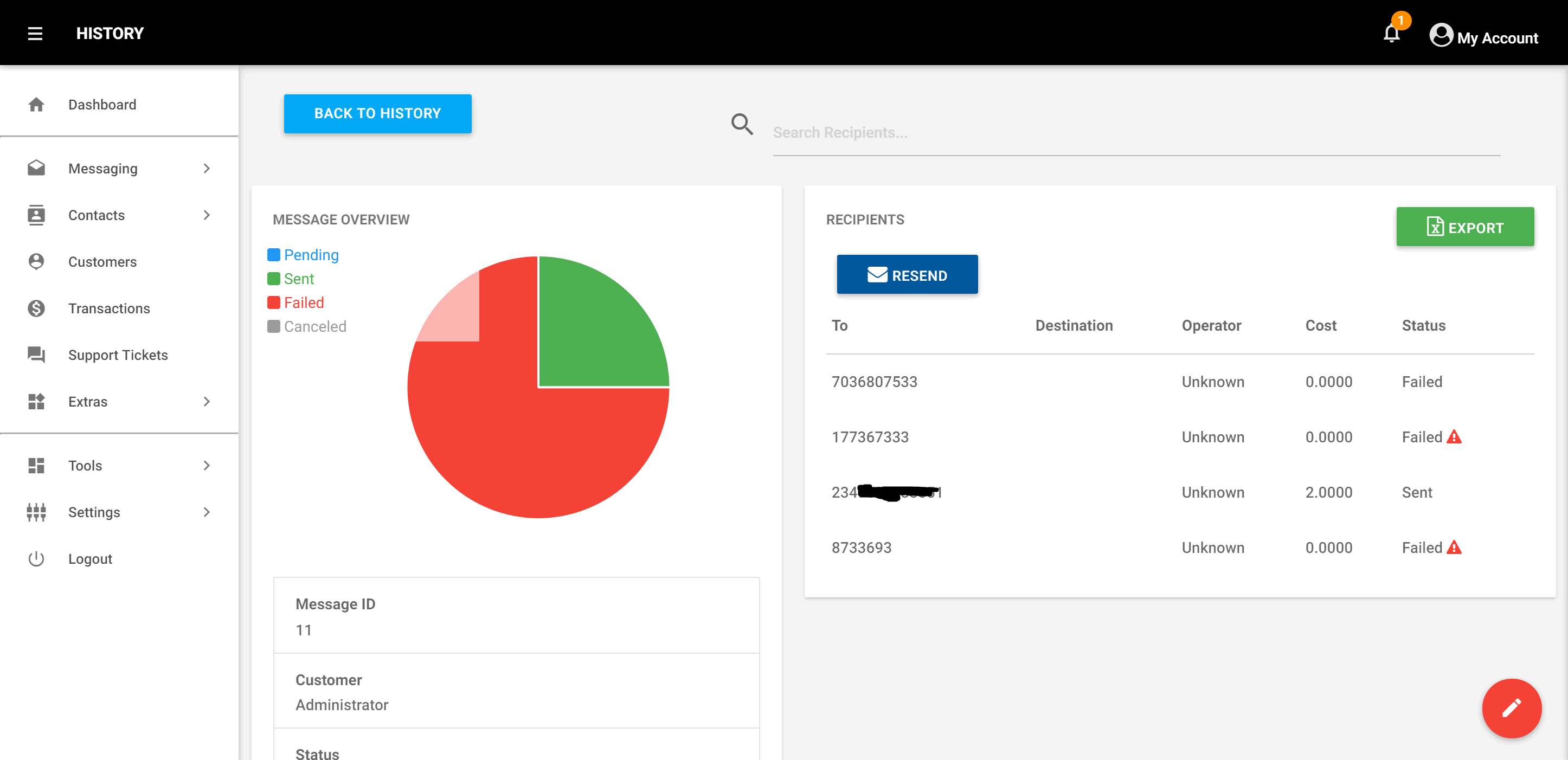1568x760 pixels.
Task: Click the cost value 2.0000
Action: tap(1329, 492)
